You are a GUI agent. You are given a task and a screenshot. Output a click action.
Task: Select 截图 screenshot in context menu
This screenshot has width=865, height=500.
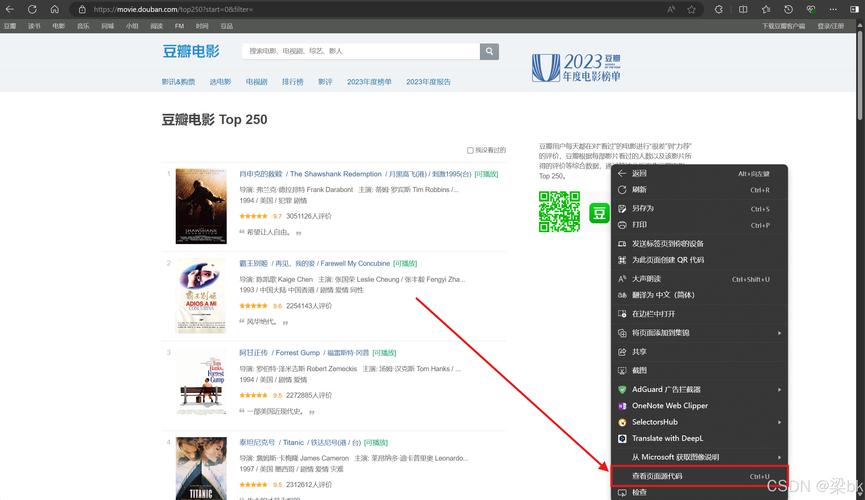coord(699,370)
